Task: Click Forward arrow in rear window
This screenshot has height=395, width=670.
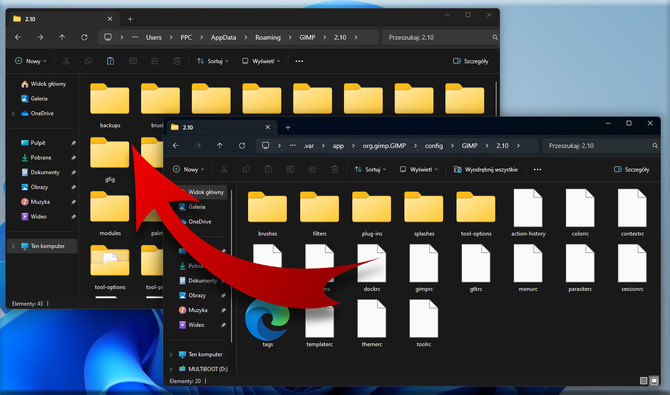Action: (x=40, y=38)
